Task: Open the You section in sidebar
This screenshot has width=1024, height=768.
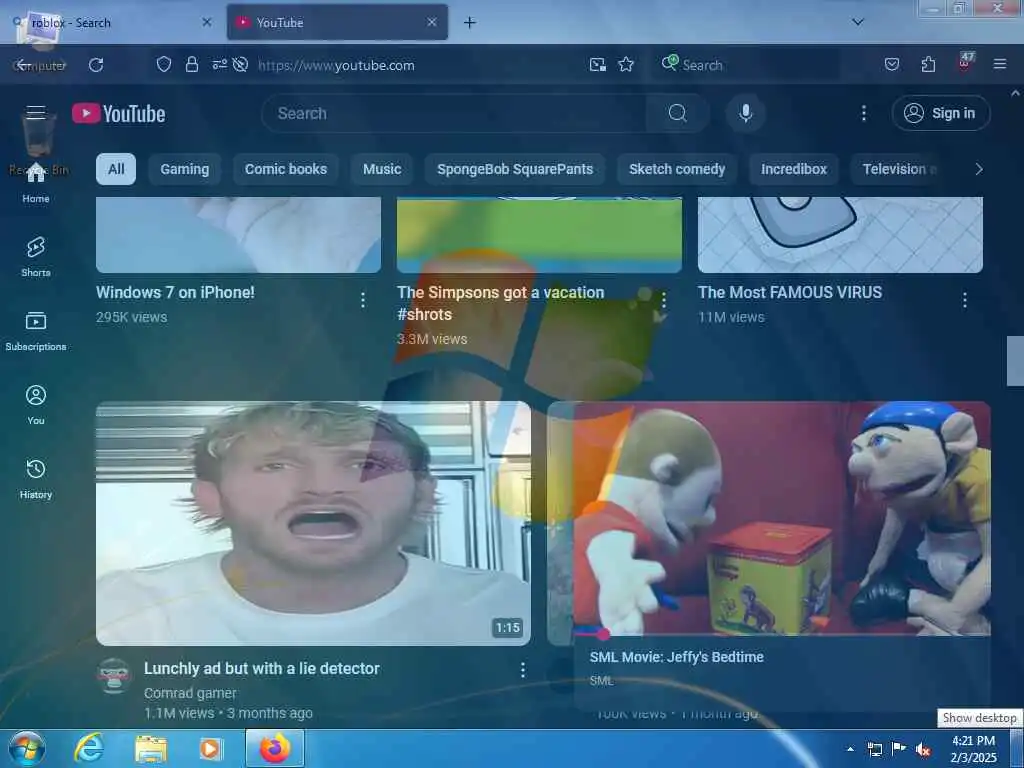Action: (36, 405)
